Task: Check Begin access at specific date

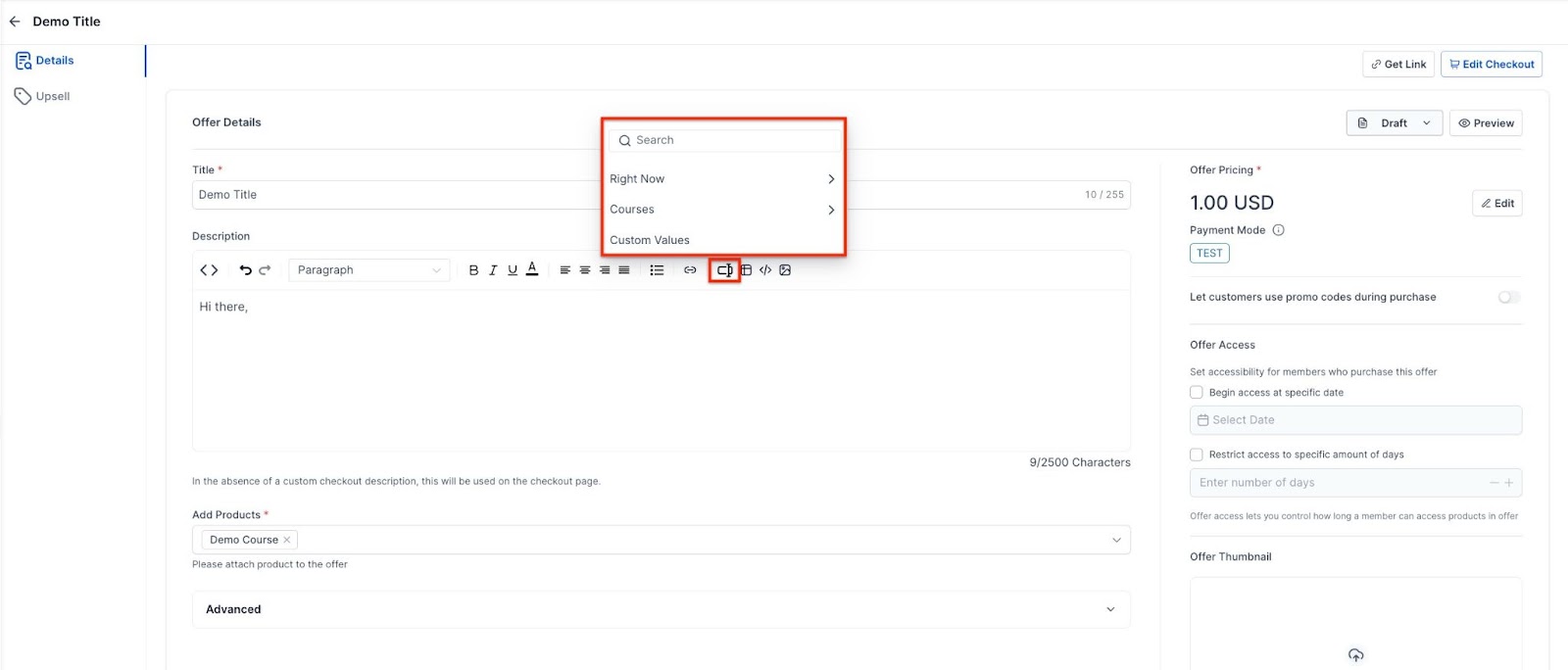Action: tap(1196, 392)
